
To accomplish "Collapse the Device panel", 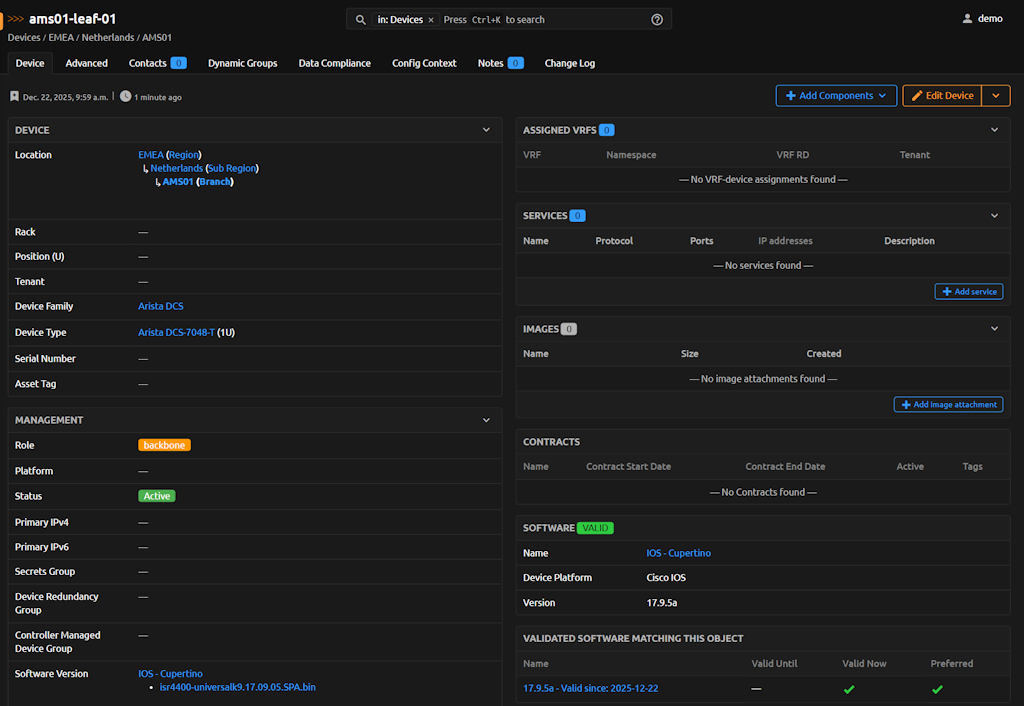I will [486, 130].
